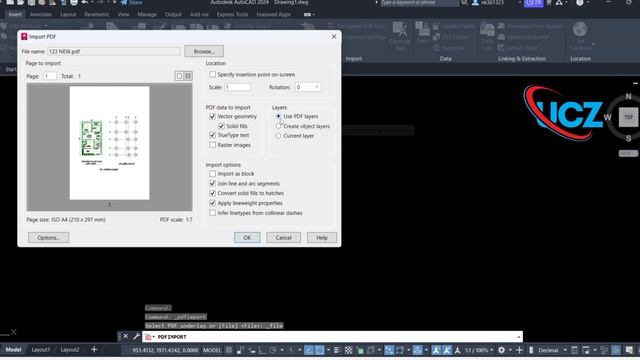Toggle object snap tracking in status bar
The image size is (640, 360).
pyautogui.click(x=309, y=350)
